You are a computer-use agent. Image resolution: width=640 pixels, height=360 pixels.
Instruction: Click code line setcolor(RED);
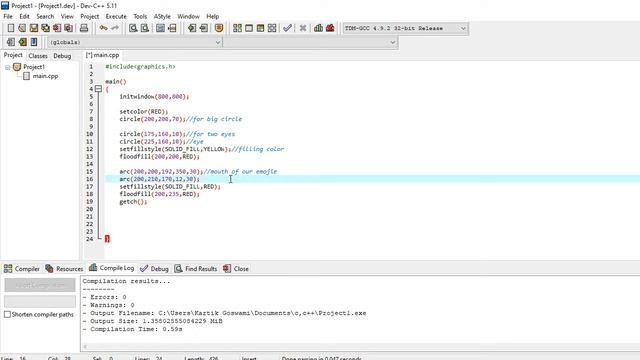pyautogui.click(x=144, y=111)
